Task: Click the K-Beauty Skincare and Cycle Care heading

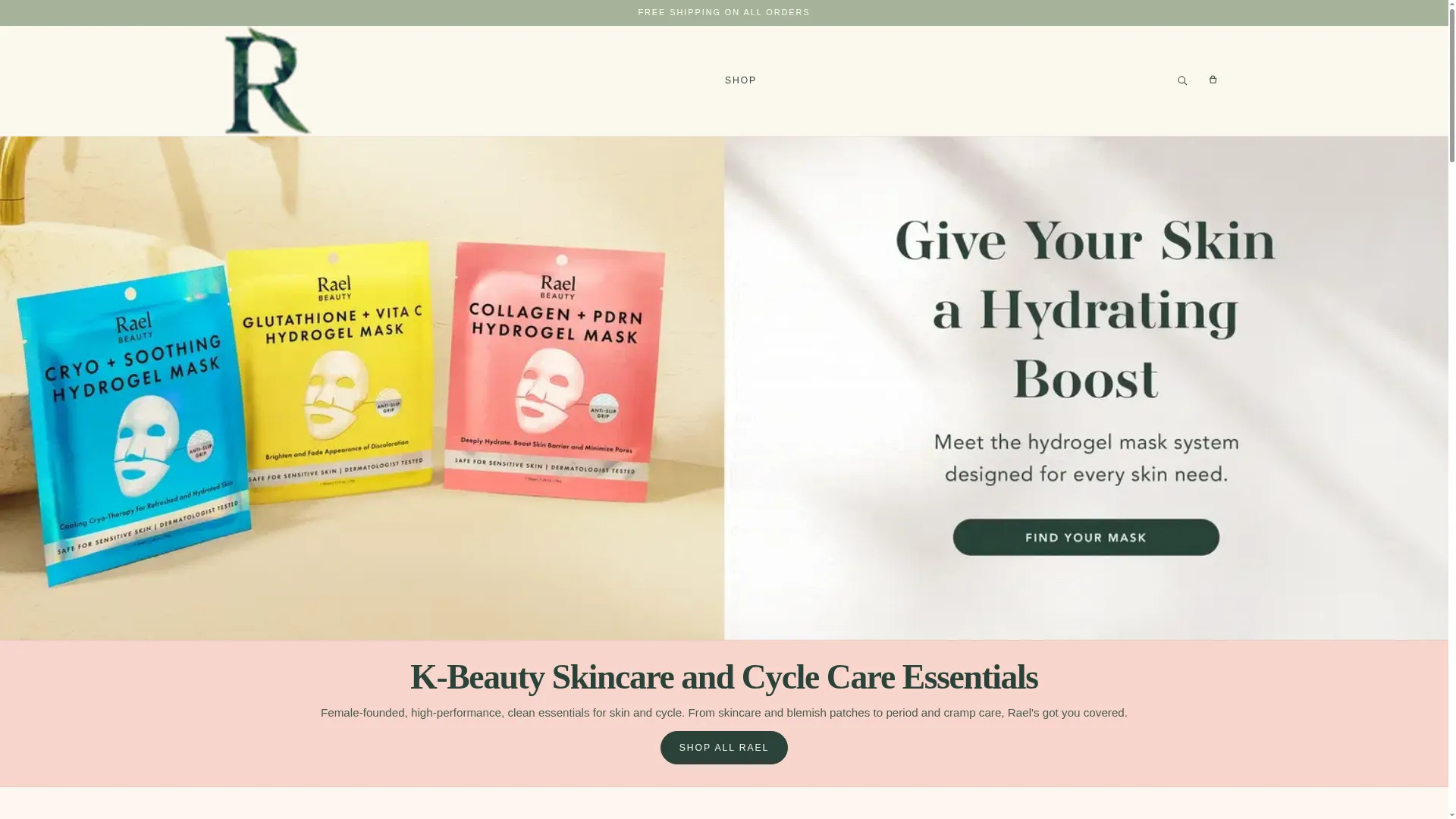Action: coord(723,676)
